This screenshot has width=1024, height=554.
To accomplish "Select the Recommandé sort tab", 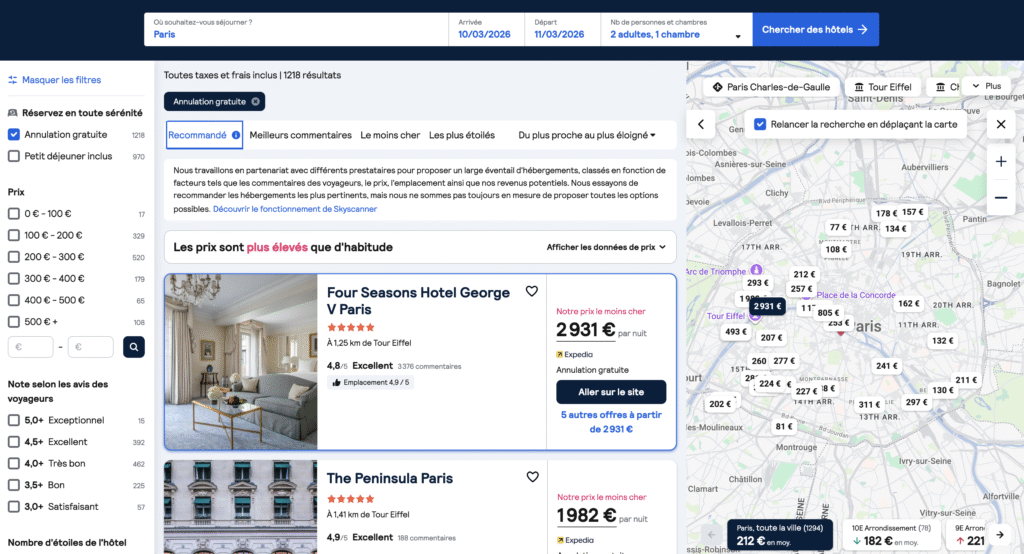I will click(204, 135).
